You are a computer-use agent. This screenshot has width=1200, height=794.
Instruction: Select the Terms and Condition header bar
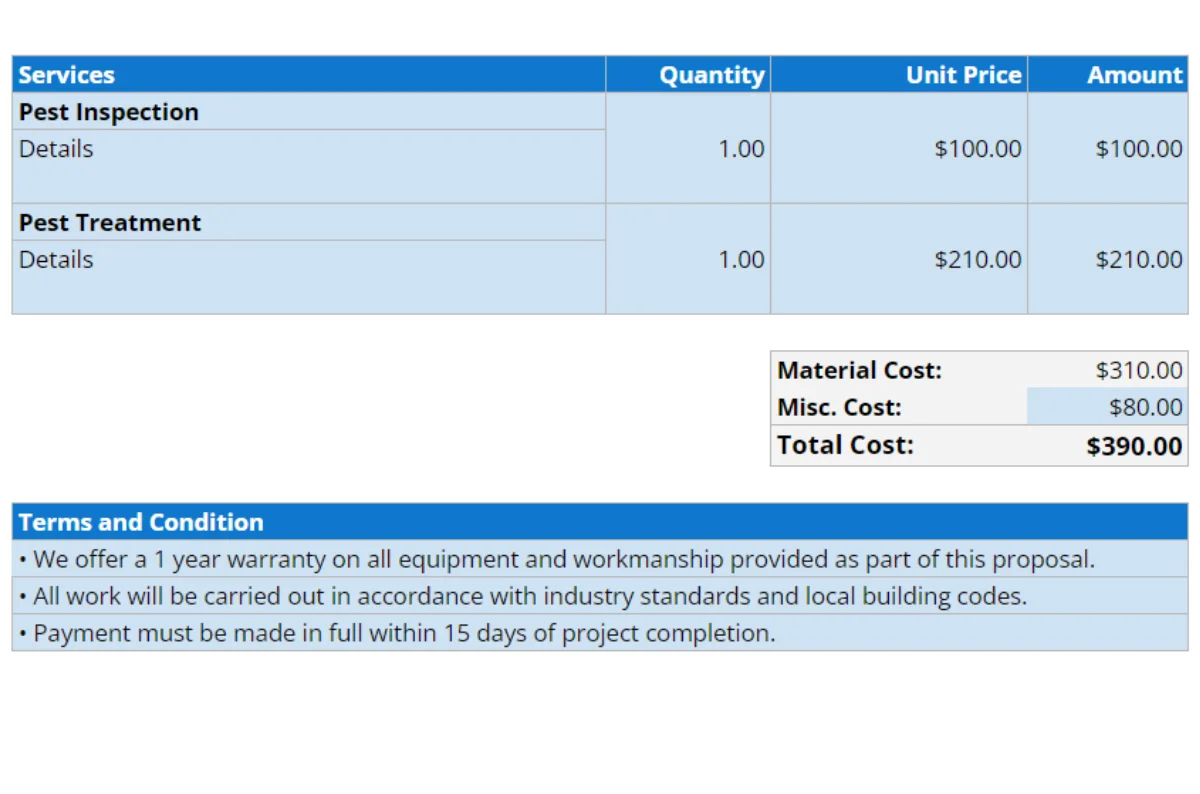point(140,521)
